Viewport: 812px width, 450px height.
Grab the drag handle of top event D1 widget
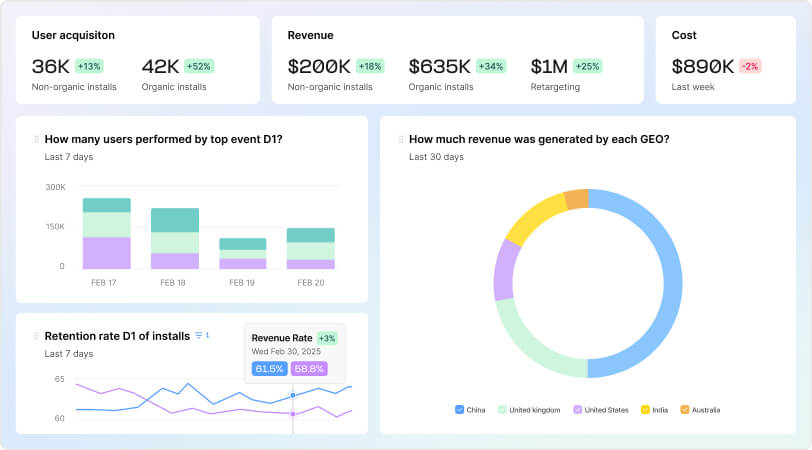point(36,139)
